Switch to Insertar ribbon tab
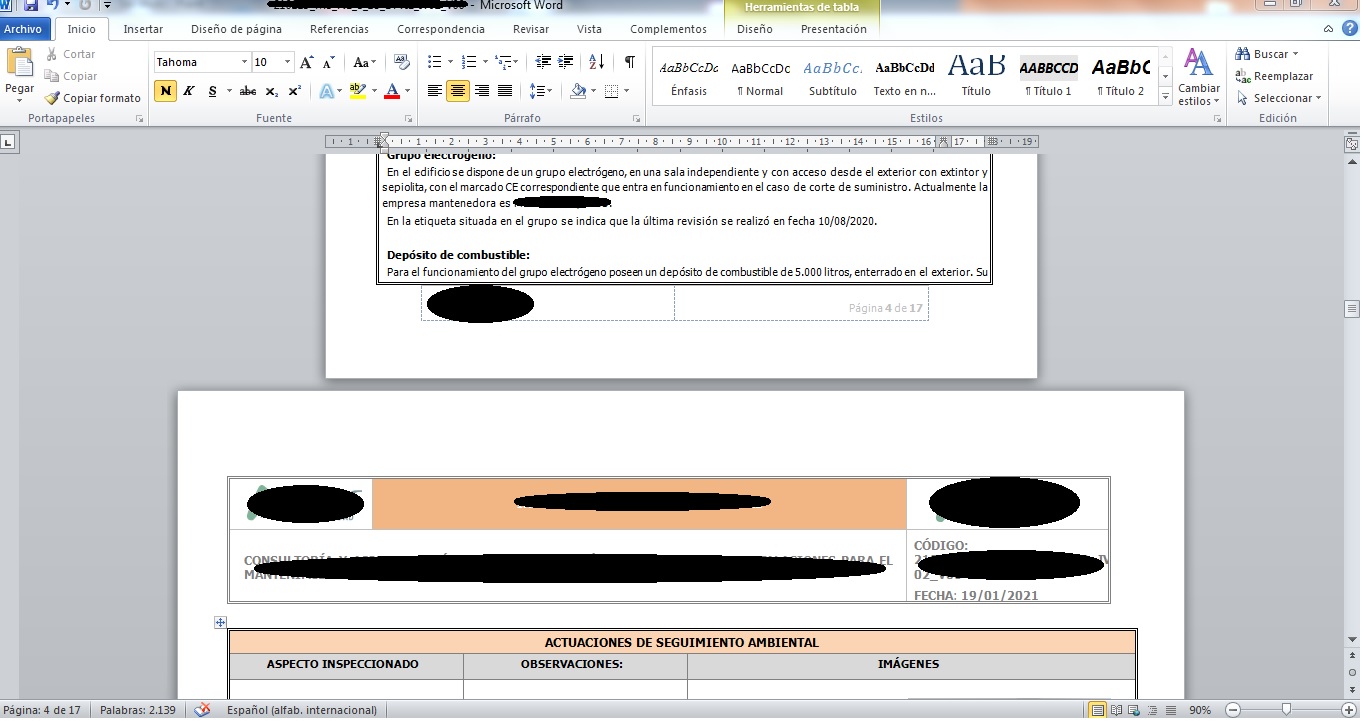Image resolution: width=1364 pixels, height=724 pixels. (x=143, y=29)
